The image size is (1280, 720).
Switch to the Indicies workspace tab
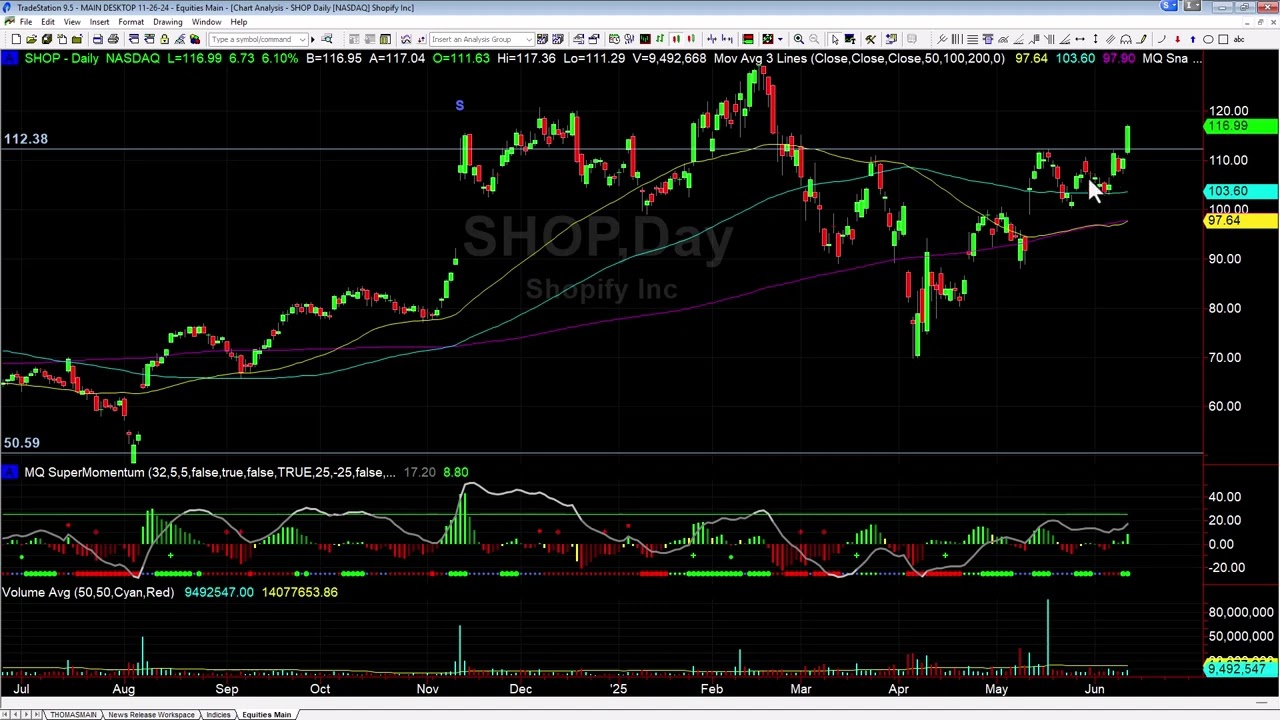coord(218,714)
